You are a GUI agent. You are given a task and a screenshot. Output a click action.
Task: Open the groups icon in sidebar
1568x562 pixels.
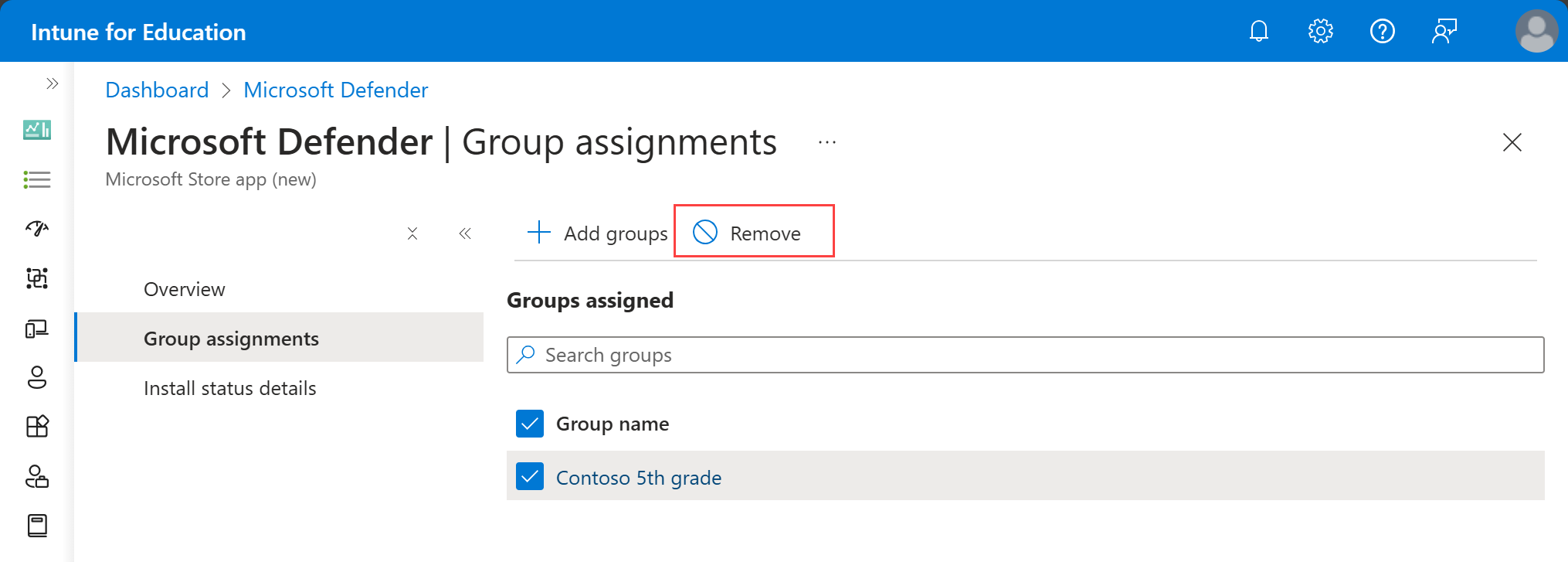(x=37, y=278)
